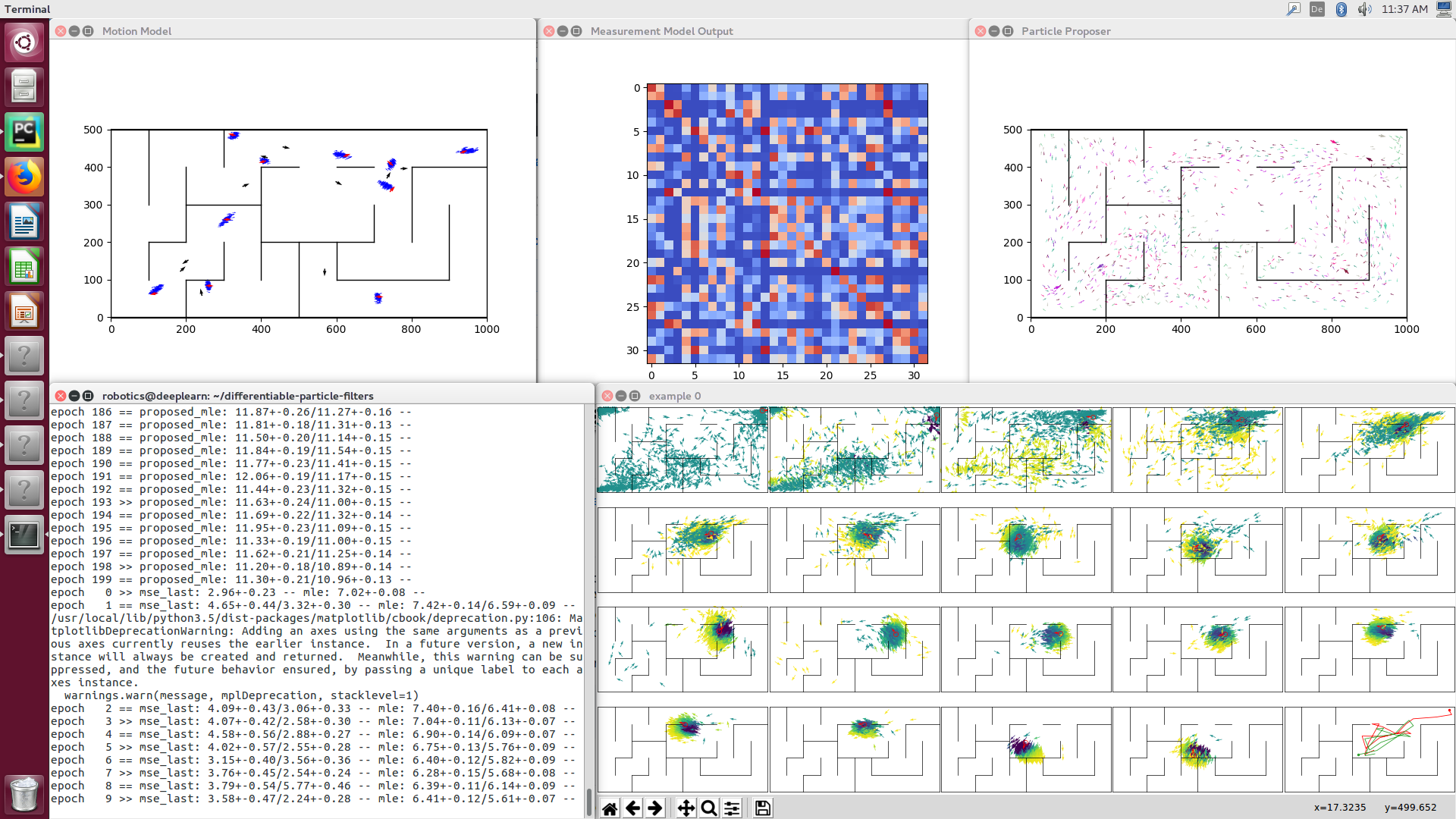Viewport: 1456px width, 819px height.
Task: Launch Firefox from the dock
Action: point(24,177)
